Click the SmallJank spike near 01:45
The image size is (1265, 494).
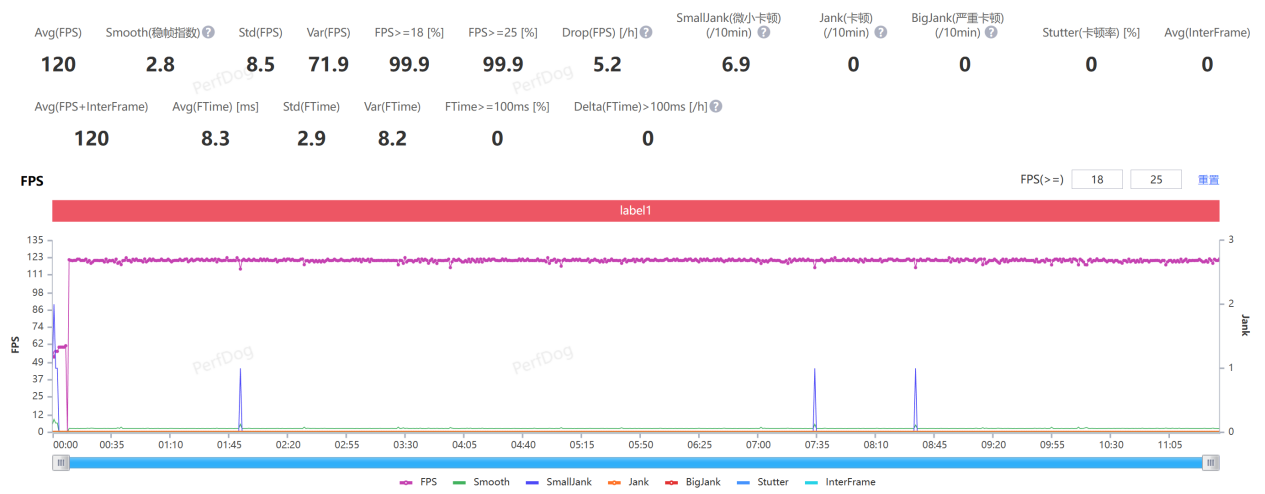(240, 399)
